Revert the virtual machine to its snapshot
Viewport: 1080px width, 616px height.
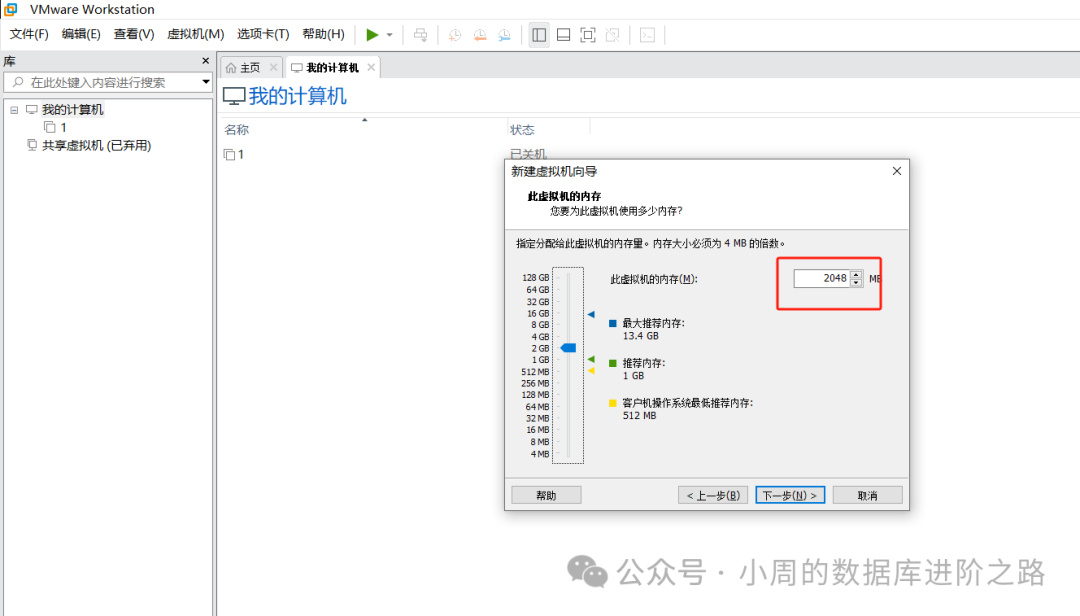(479, 34)
